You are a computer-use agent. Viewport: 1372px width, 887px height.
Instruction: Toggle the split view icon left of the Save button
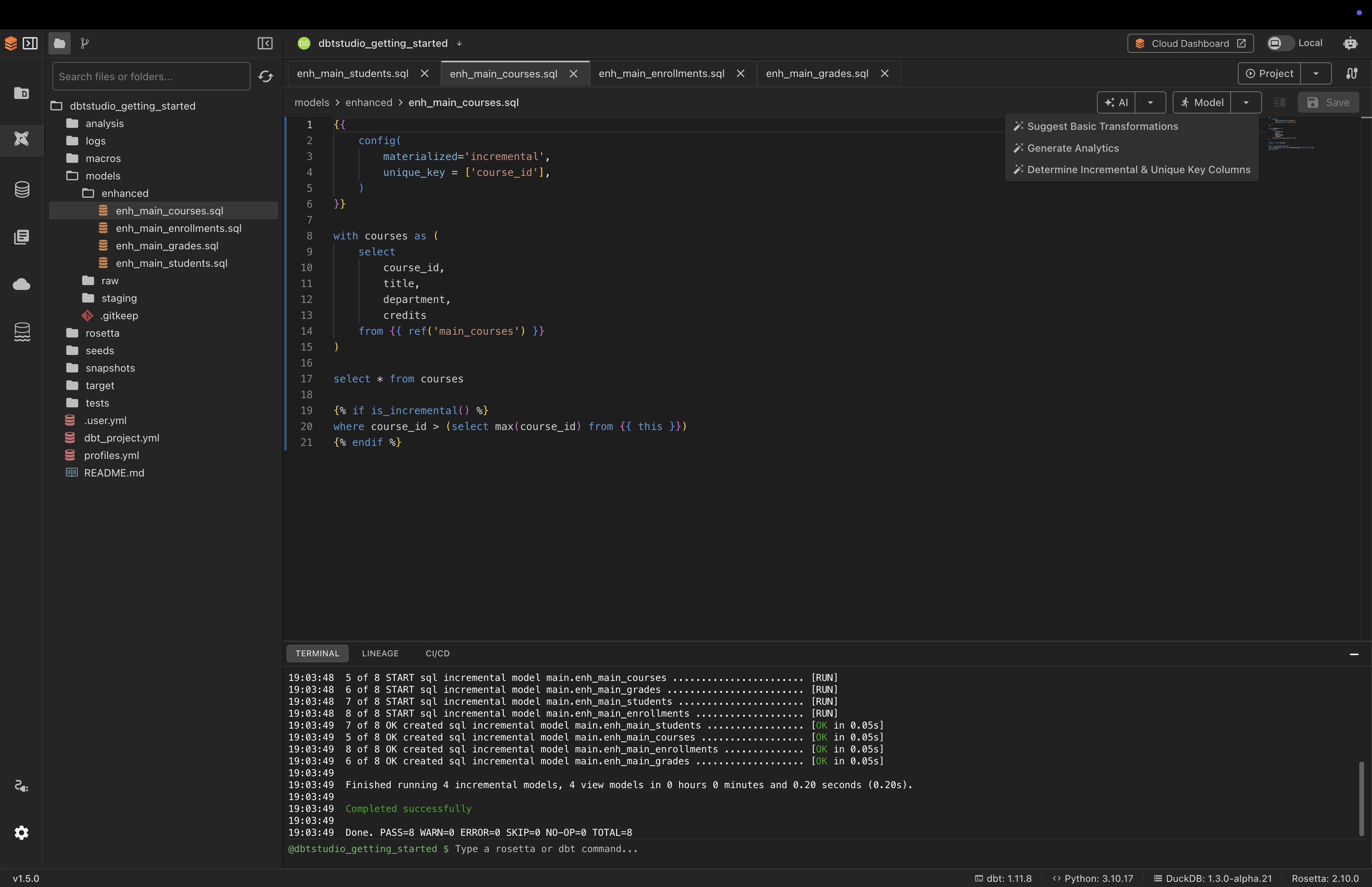tap(1280, 102)
